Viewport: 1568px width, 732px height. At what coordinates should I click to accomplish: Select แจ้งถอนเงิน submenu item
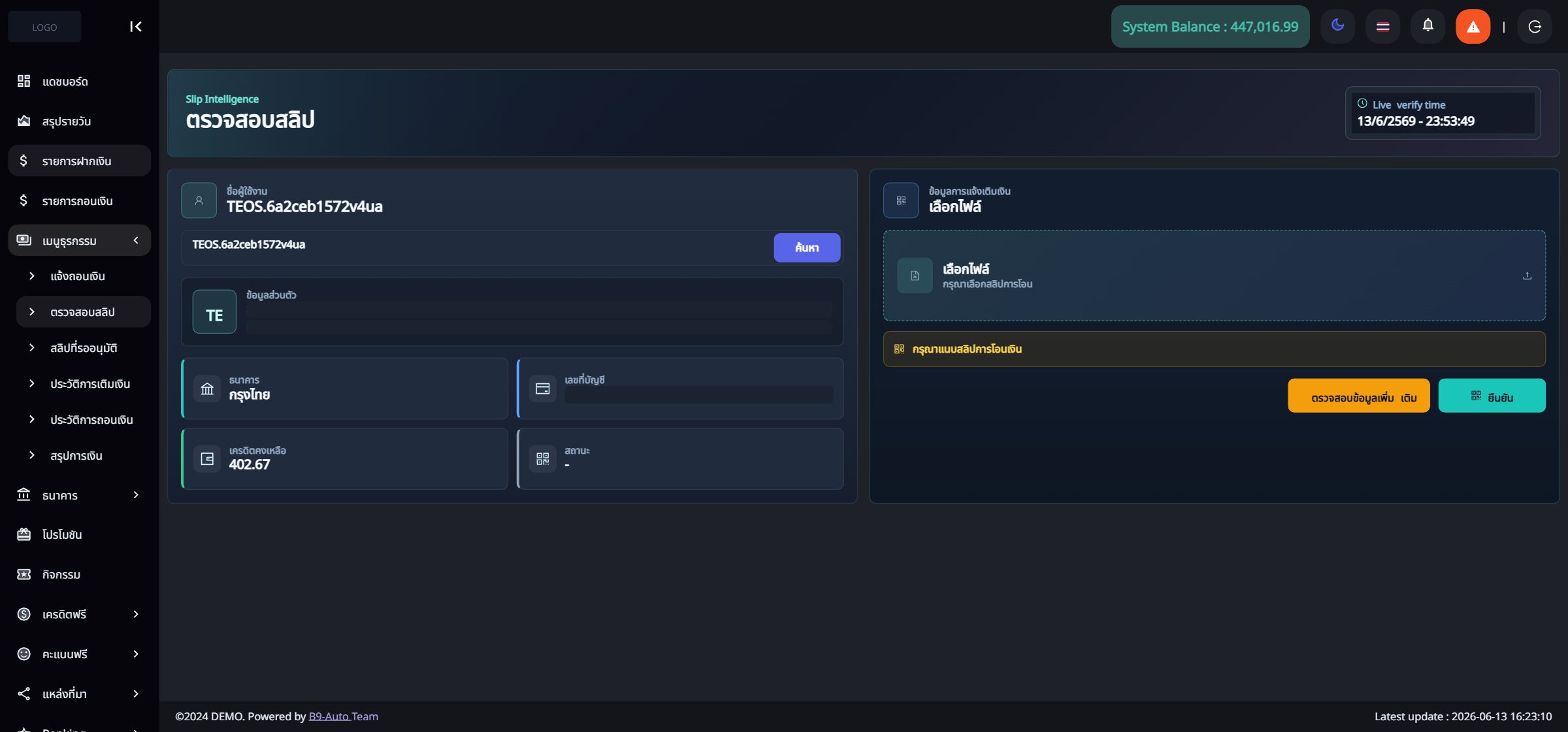coord(83,276)
